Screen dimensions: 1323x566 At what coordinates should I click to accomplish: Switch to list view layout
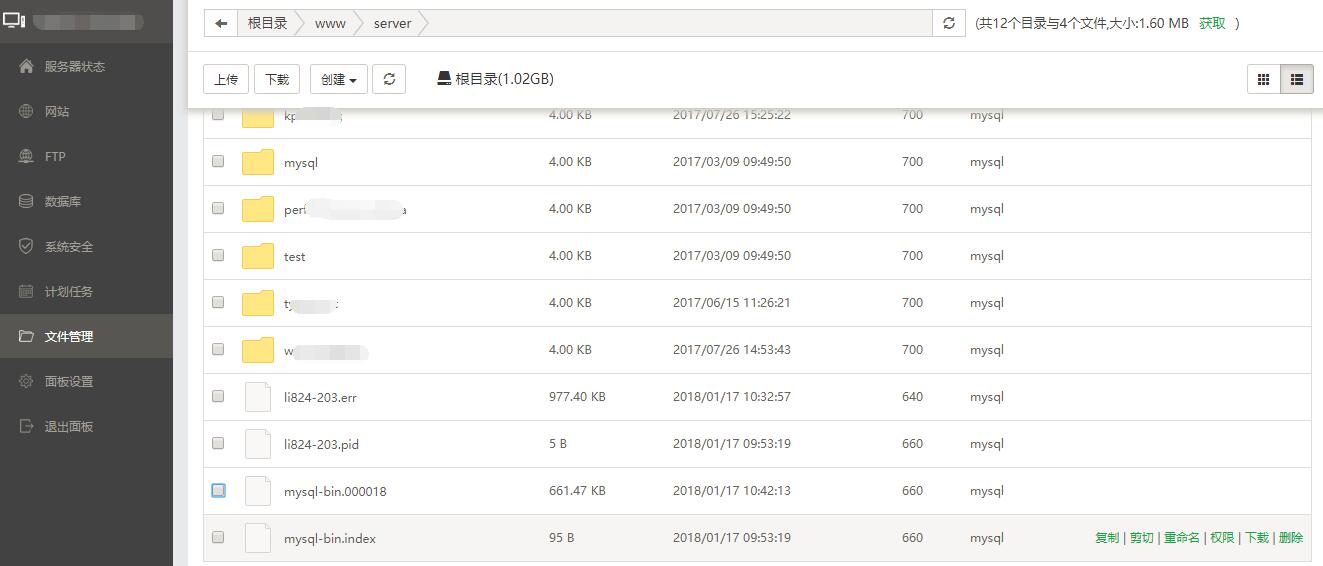(1296, 79)
